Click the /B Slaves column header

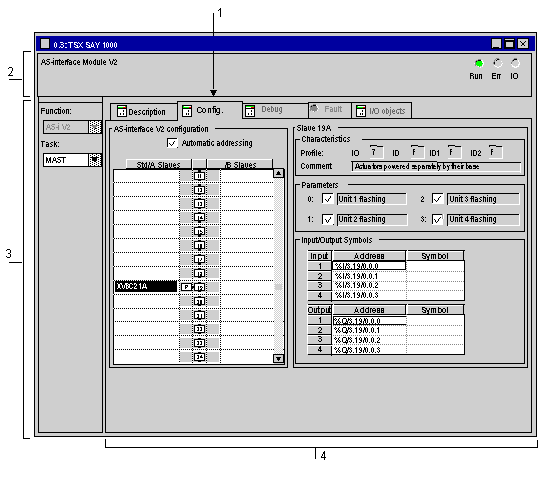[x=240, y=164]
